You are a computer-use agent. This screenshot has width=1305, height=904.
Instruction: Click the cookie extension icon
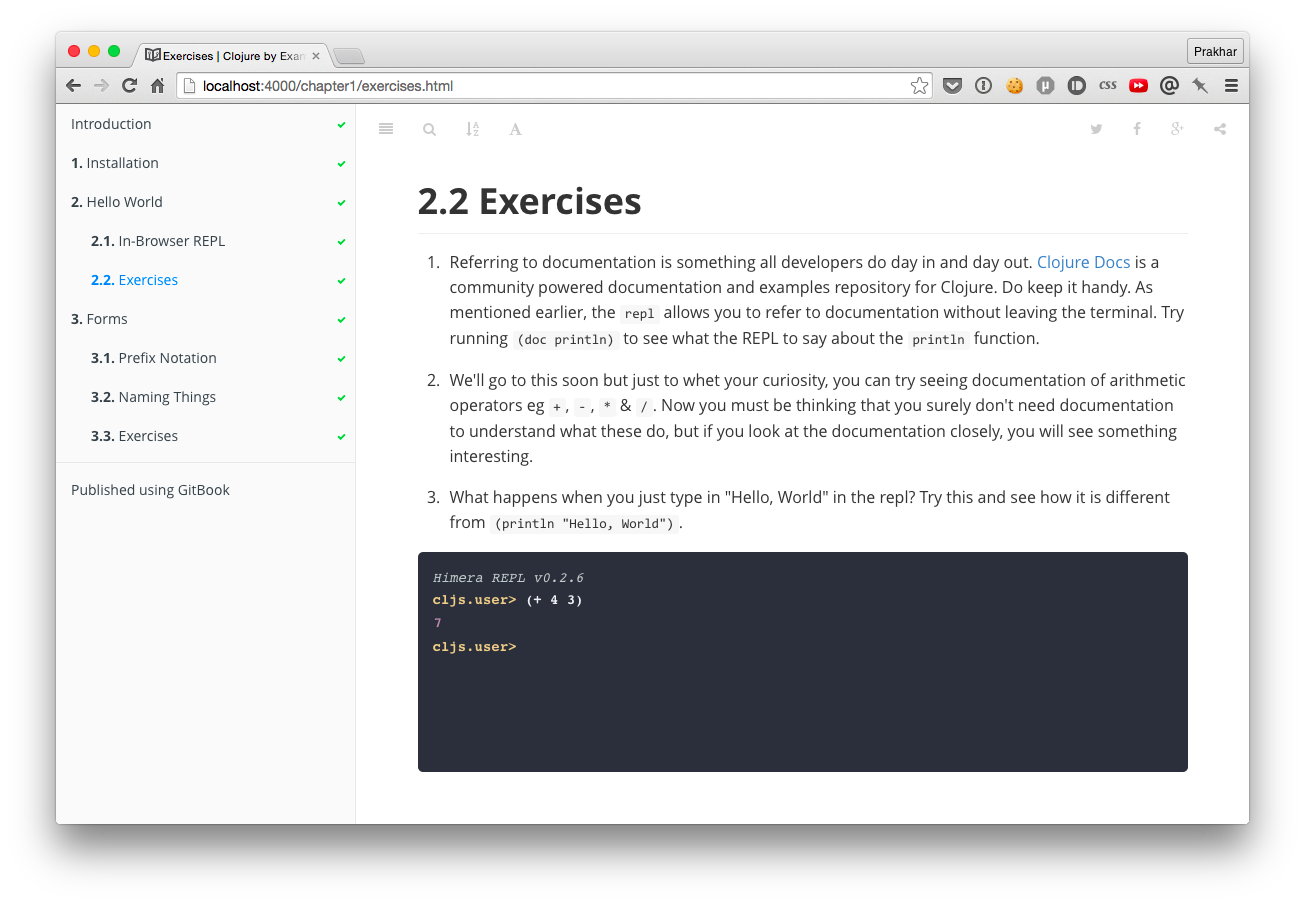1015,86
